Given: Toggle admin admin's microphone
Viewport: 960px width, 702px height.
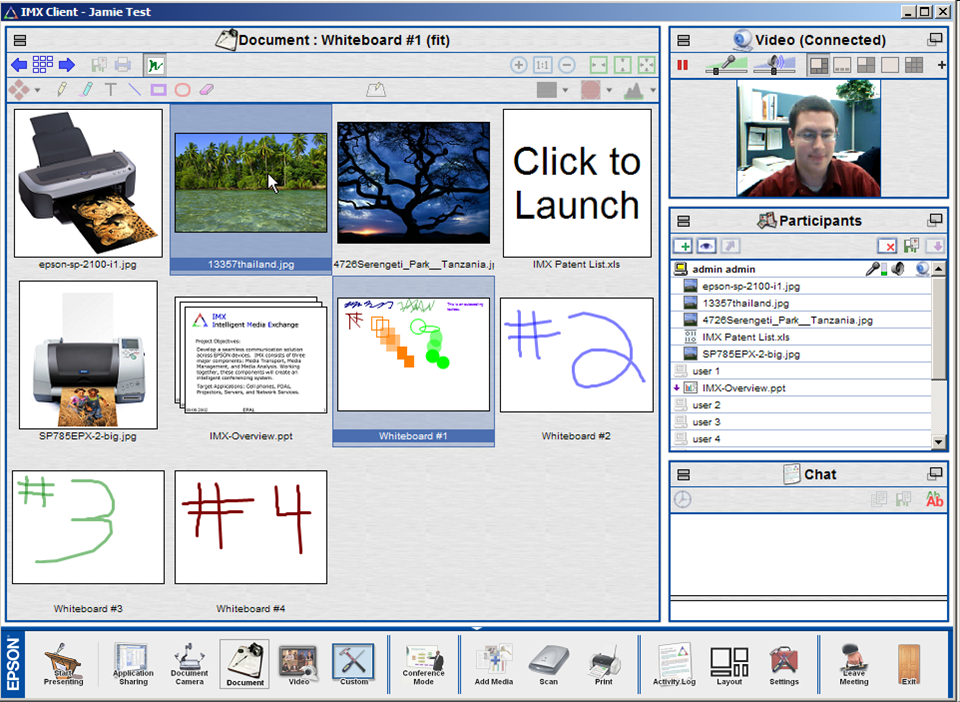Looking at the screenshot, I should [873, 269].
